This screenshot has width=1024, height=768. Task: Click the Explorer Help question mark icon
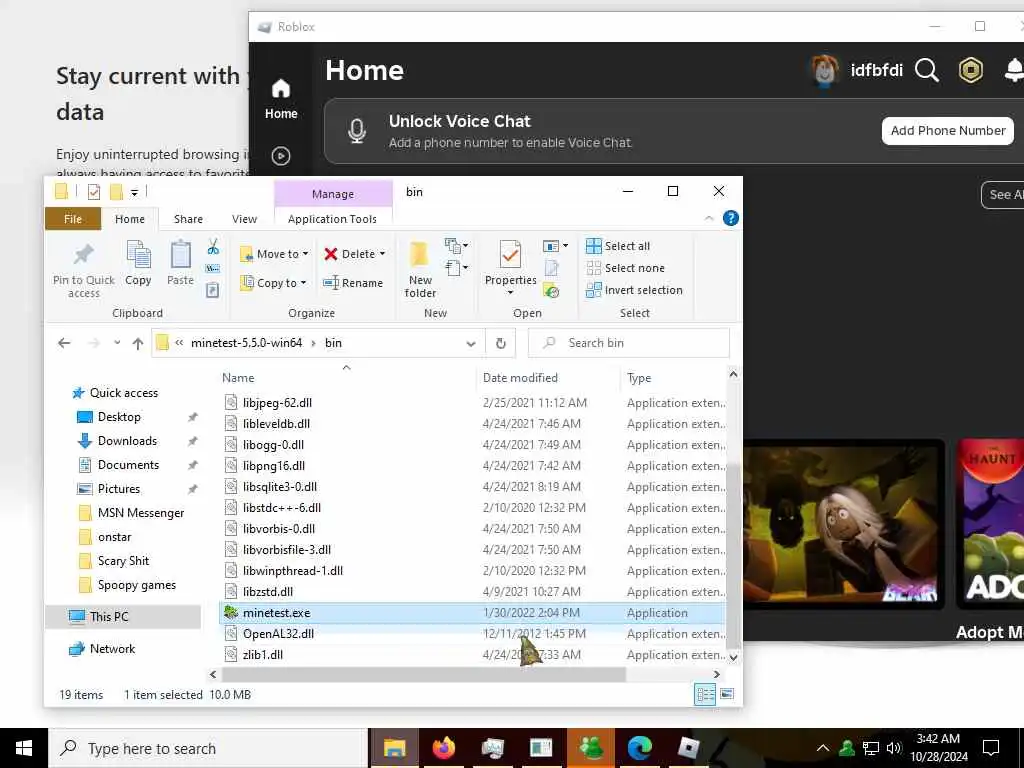click(x=731, y=218)
